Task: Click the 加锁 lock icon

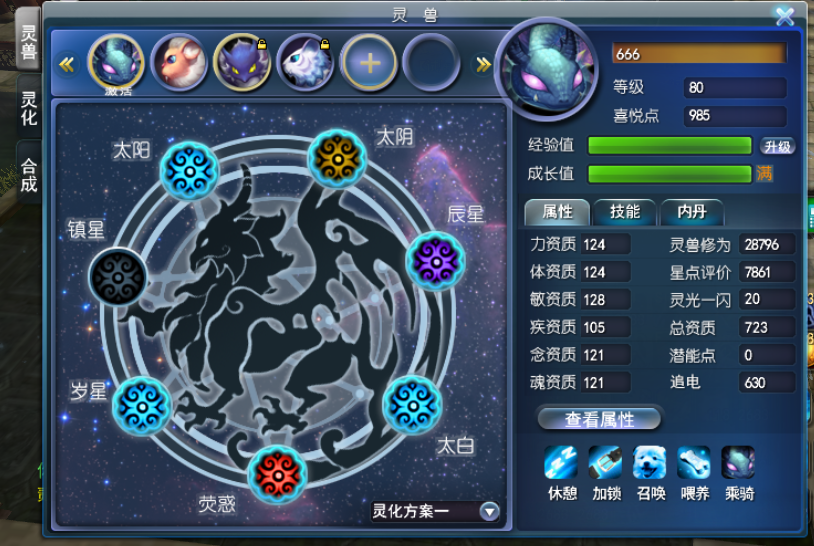Action: 605,462
